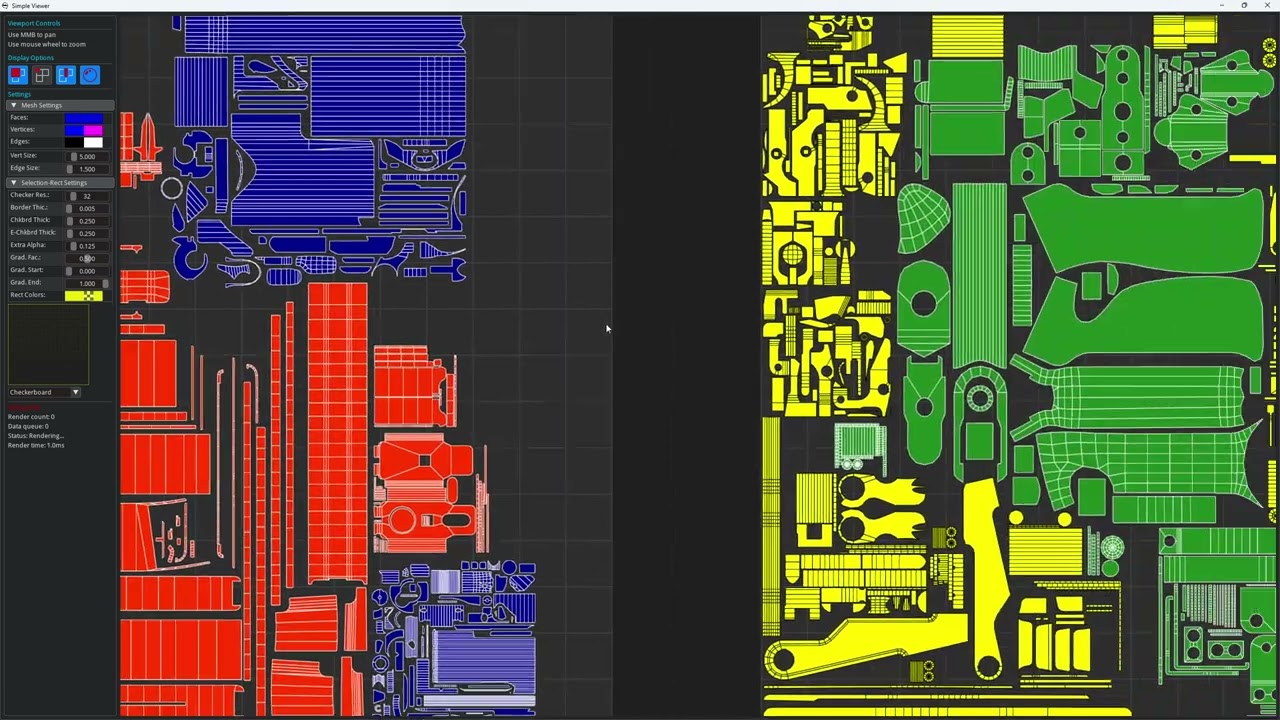Click the Viewport Controls heading
Viewport: 1280px width, 720px height.
(x=34, y=23)
